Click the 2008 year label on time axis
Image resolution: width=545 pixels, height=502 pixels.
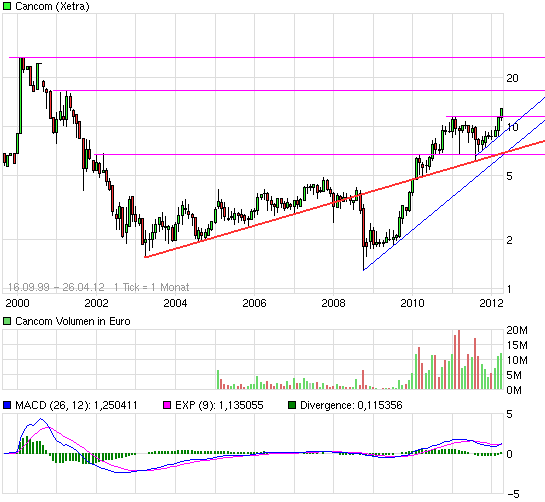(333, 303)
